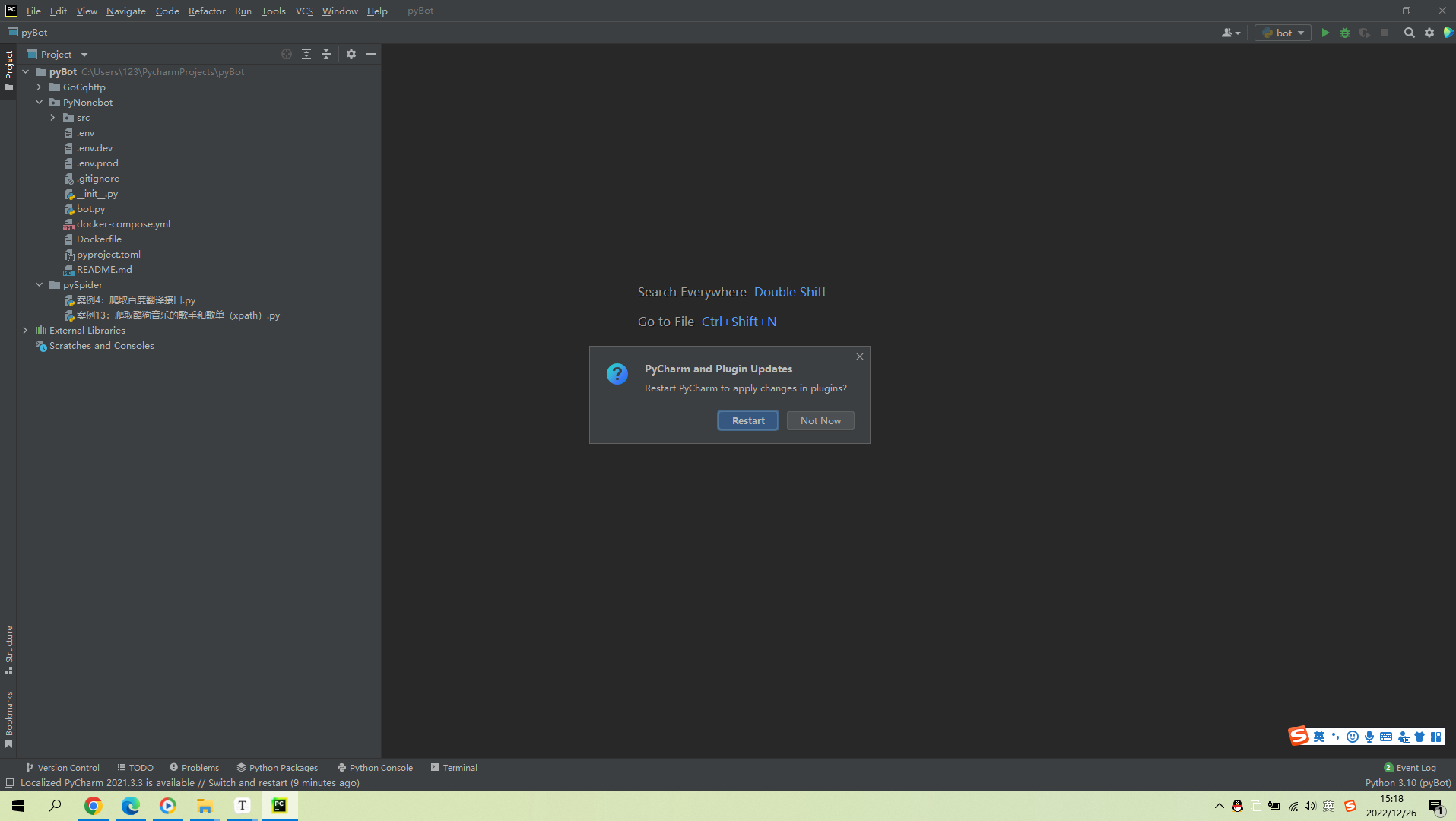
Task: Click localized PyCharm available status message
Action: [x=190, y=783]
